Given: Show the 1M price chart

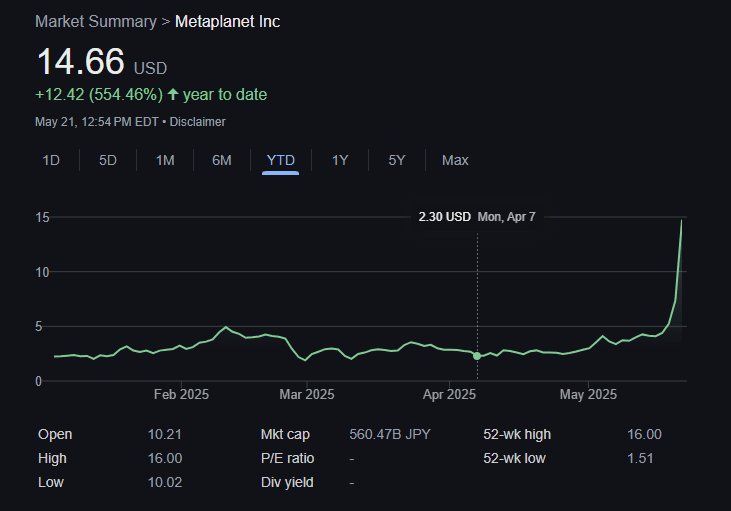Looking at the screenshot, I should tap(165, 160).
